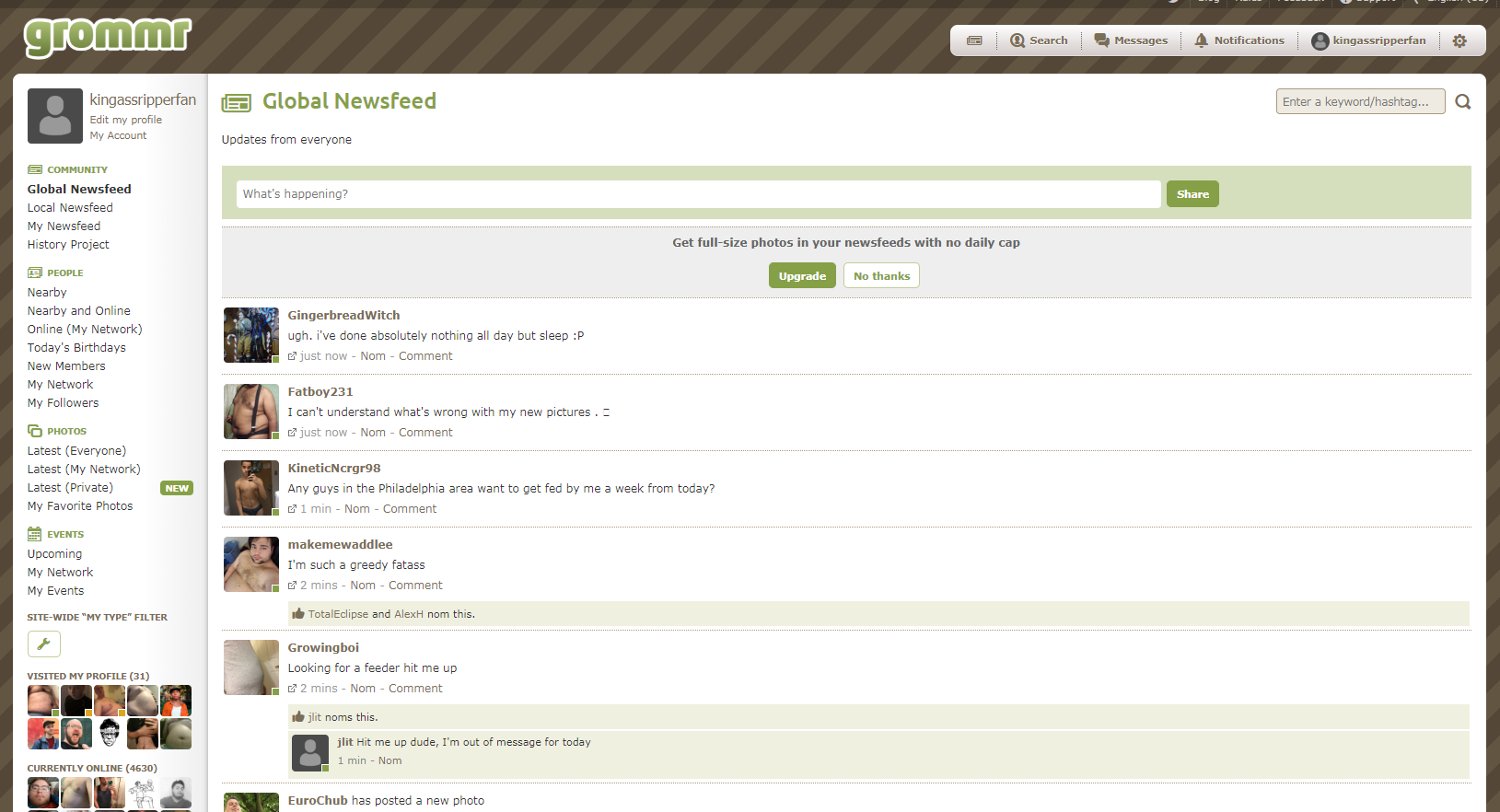1500x812 pixels.
Task: Open the Edit my profile link
Action: pyautogui.click(x=126, y=120)
